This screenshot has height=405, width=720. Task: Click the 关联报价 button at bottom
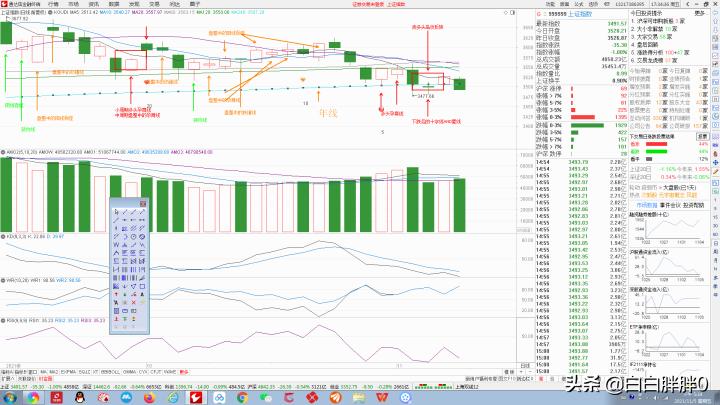(27, 379)
